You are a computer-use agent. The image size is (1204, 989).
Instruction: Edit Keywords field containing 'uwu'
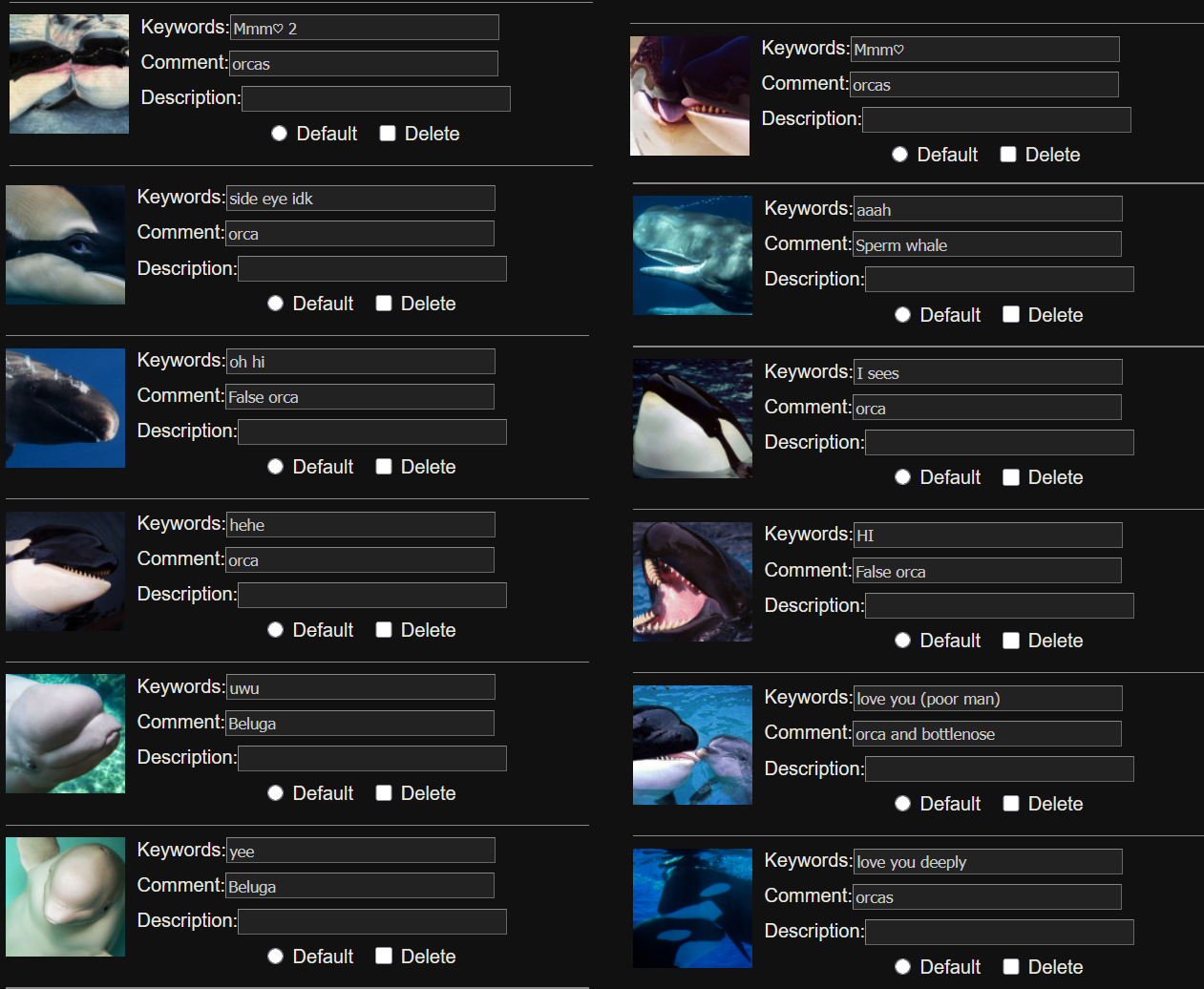pyautogui.click(x=361, y=687)
